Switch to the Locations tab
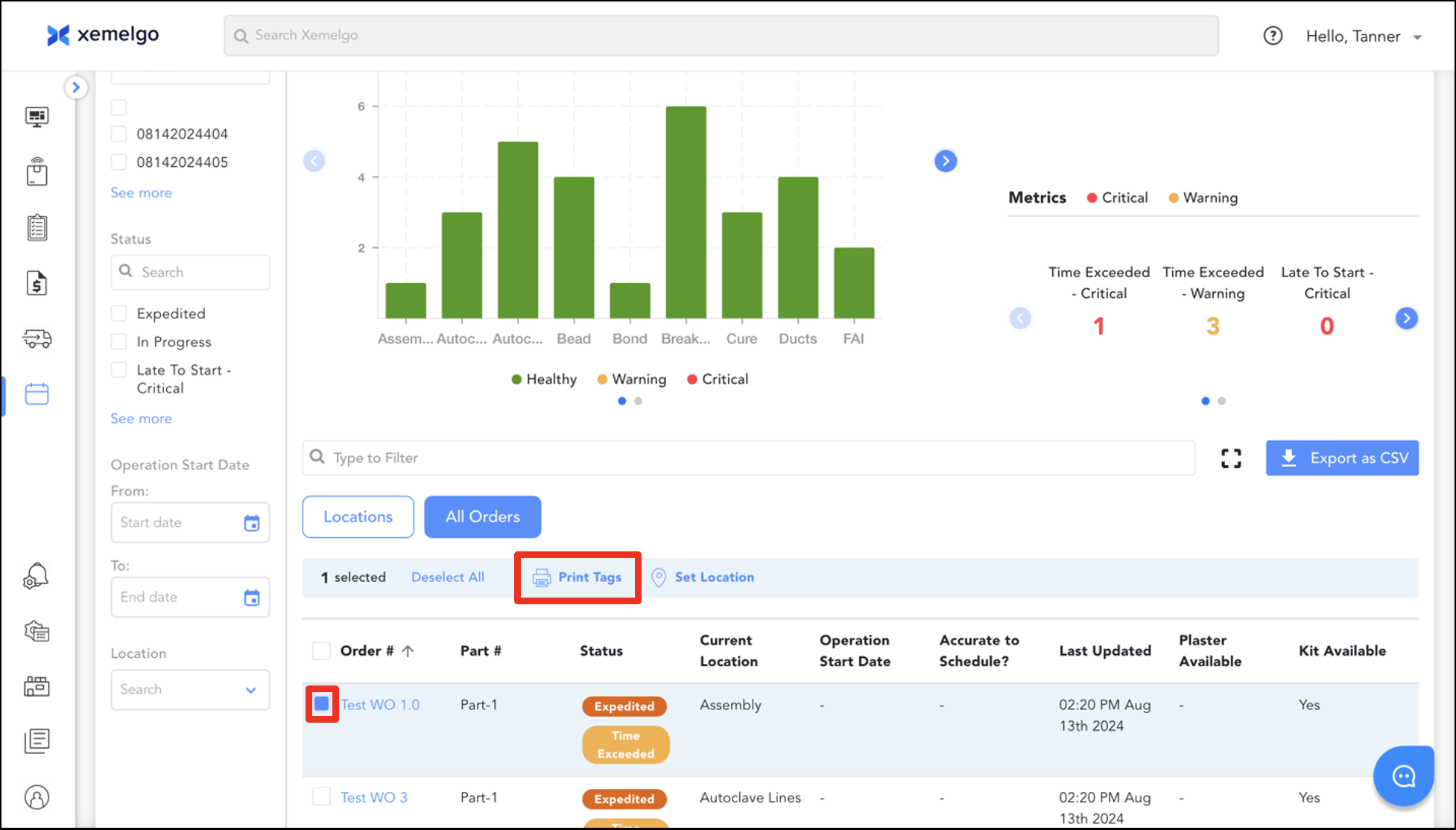 pyautogui.click(x=358, y=517)
